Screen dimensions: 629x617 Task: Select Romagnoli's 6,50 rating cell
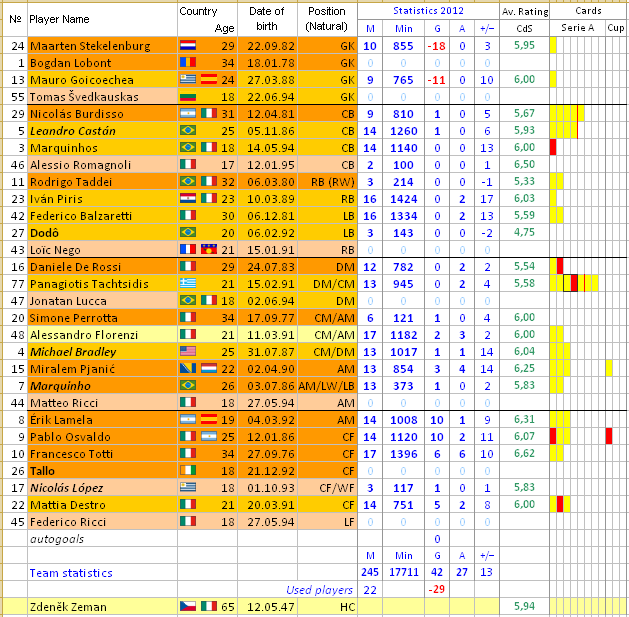(524, 164)
